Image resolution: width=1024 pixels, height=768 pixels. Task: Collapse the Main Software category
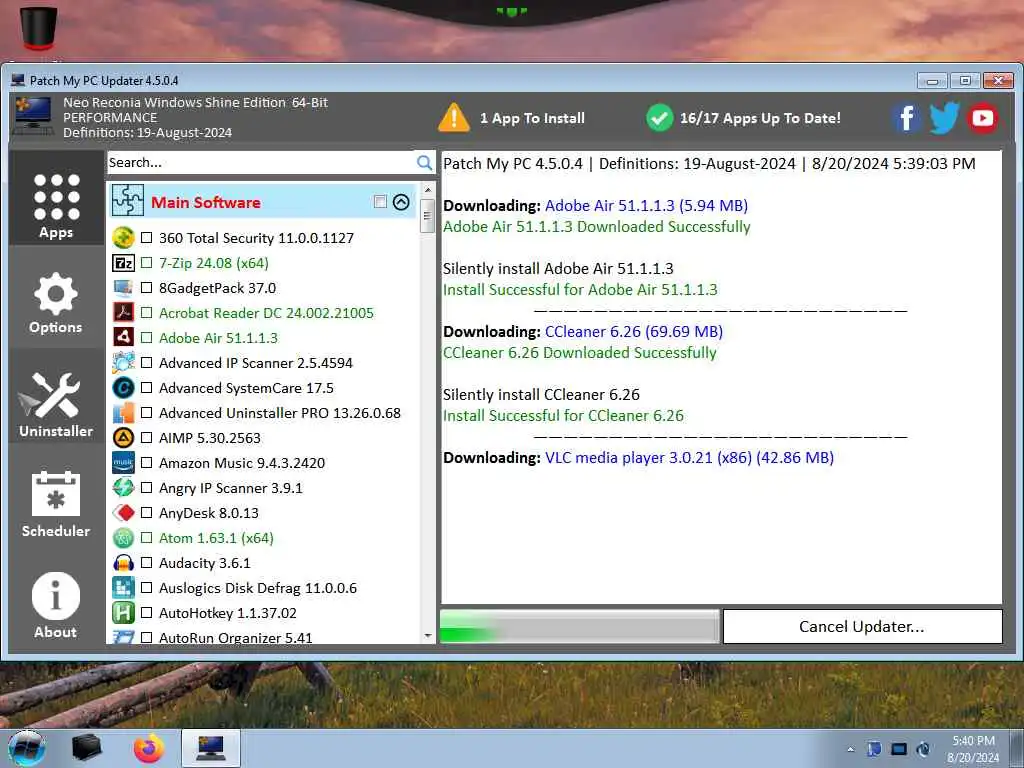tap(401, 202)
